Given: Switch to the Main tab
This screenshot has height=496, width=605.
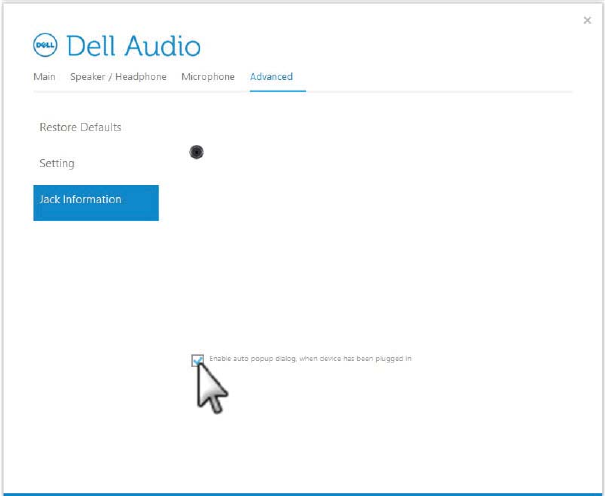Looking at the screenshot, I should [44, 76].
